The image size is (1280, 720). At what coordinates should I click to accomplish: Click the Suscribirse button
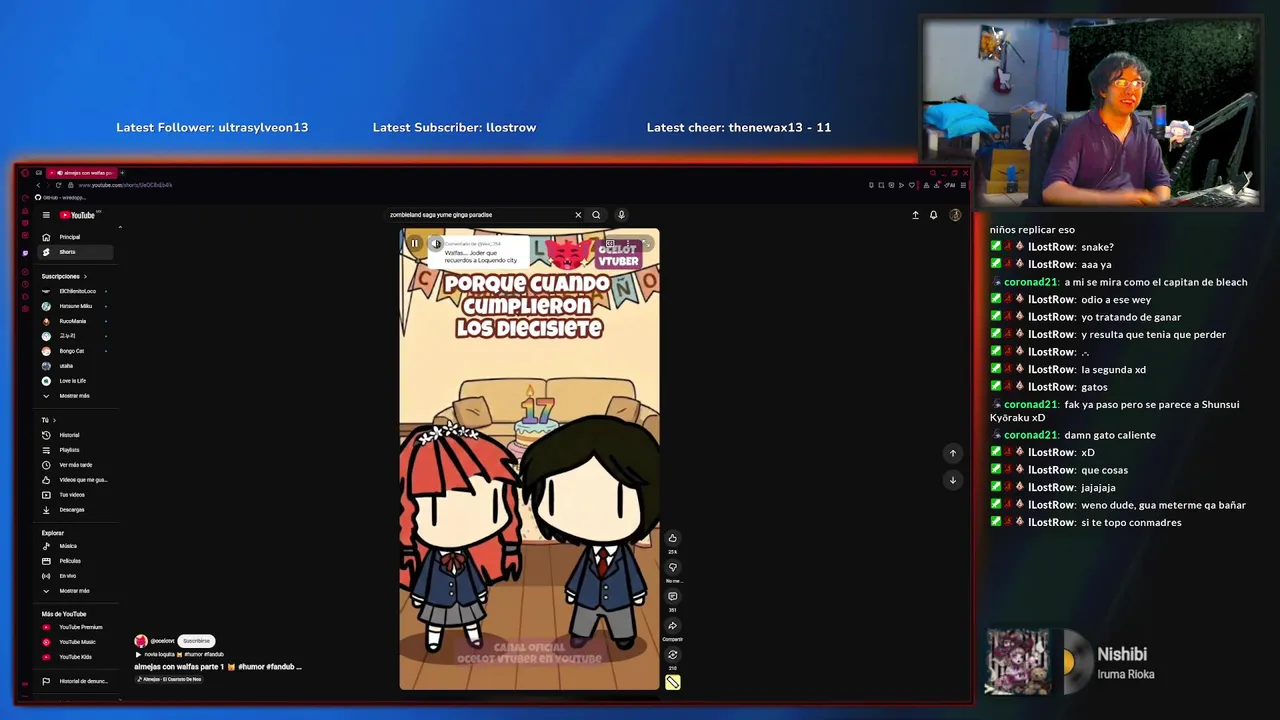click(x=196, y=641)
